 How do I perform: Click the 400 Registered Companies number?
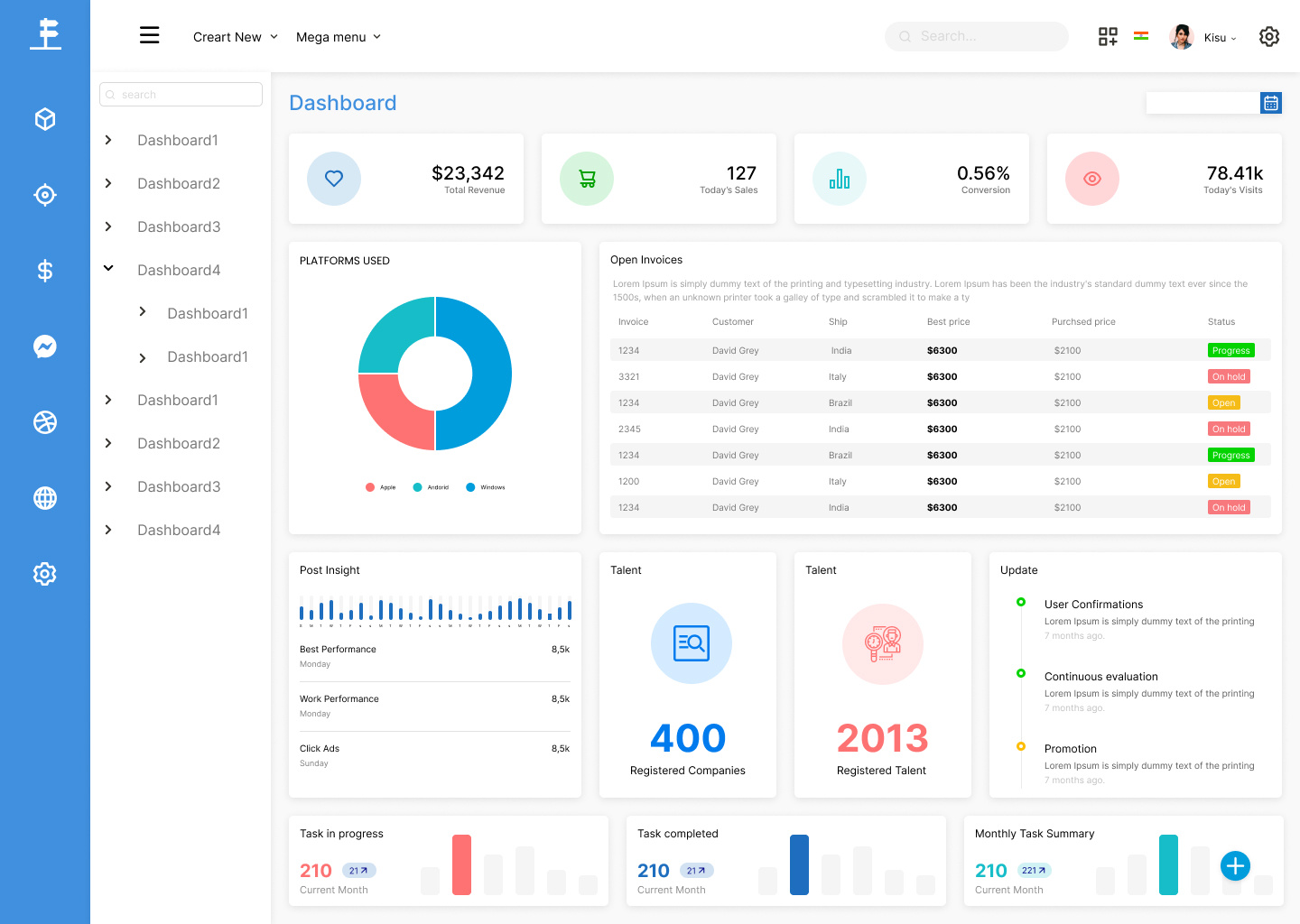[x=688, y=738]
